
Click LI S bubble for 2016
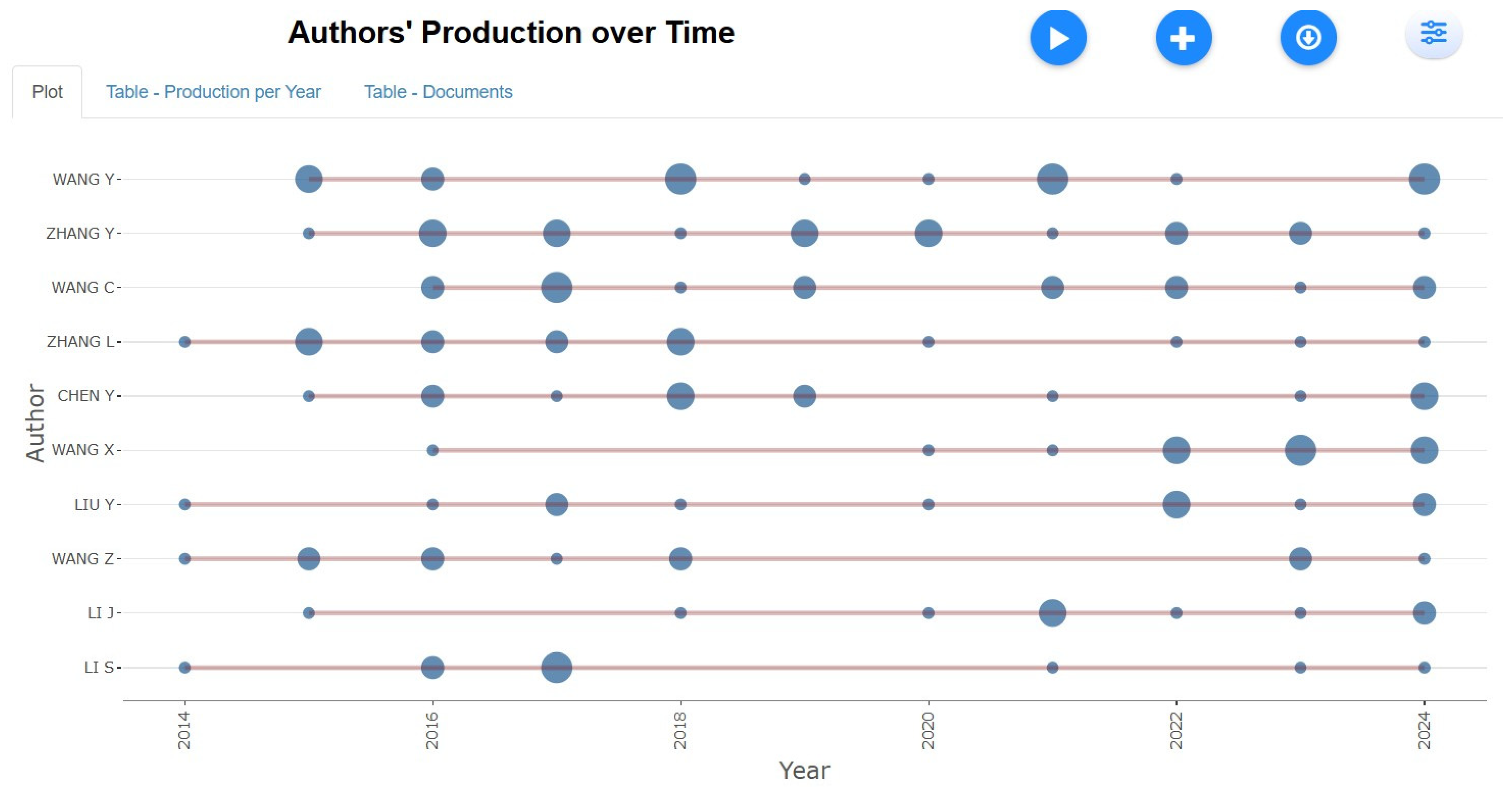click(x=433, y=667)
